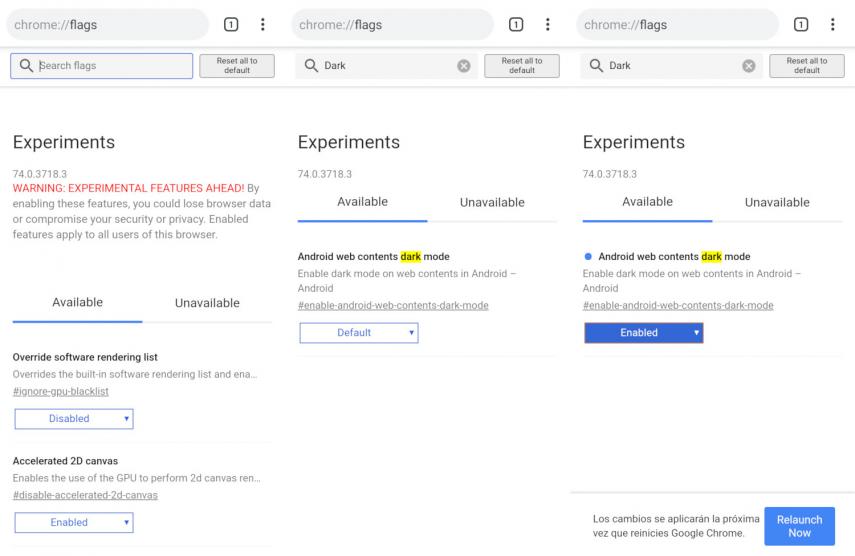
Task: Open tab switcher in the middle screen
Action: 516,25
